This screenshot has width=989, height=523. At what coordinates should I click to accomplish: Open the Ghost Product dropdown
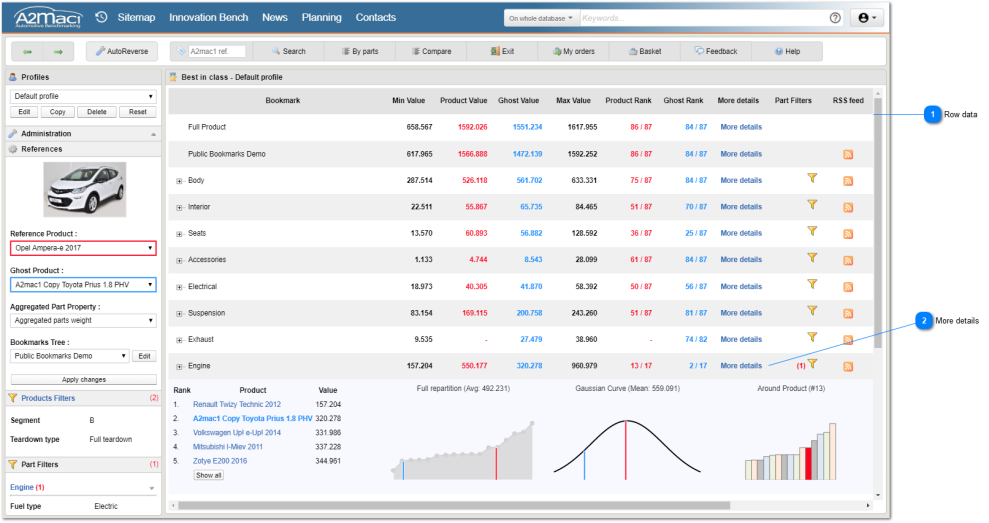tap(83, 285)
